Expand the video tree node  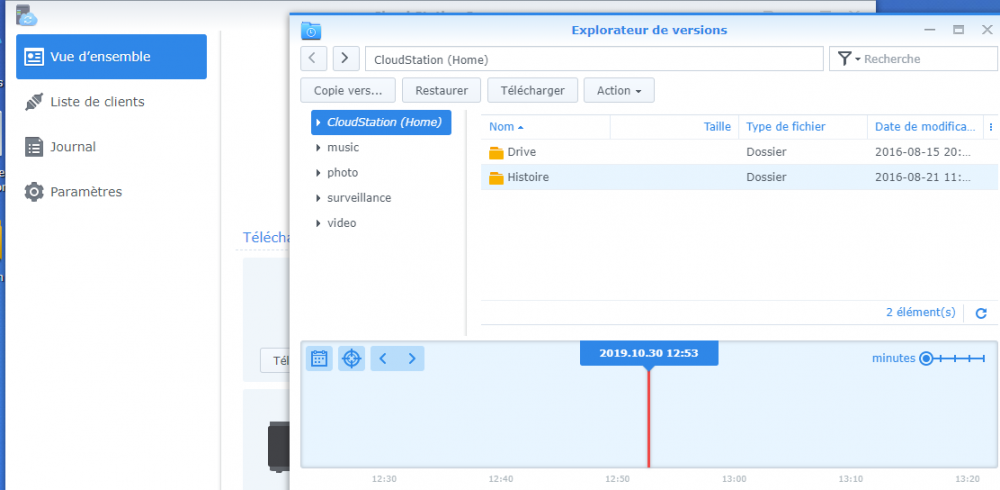pyautogui.click(x=318, y=223)
